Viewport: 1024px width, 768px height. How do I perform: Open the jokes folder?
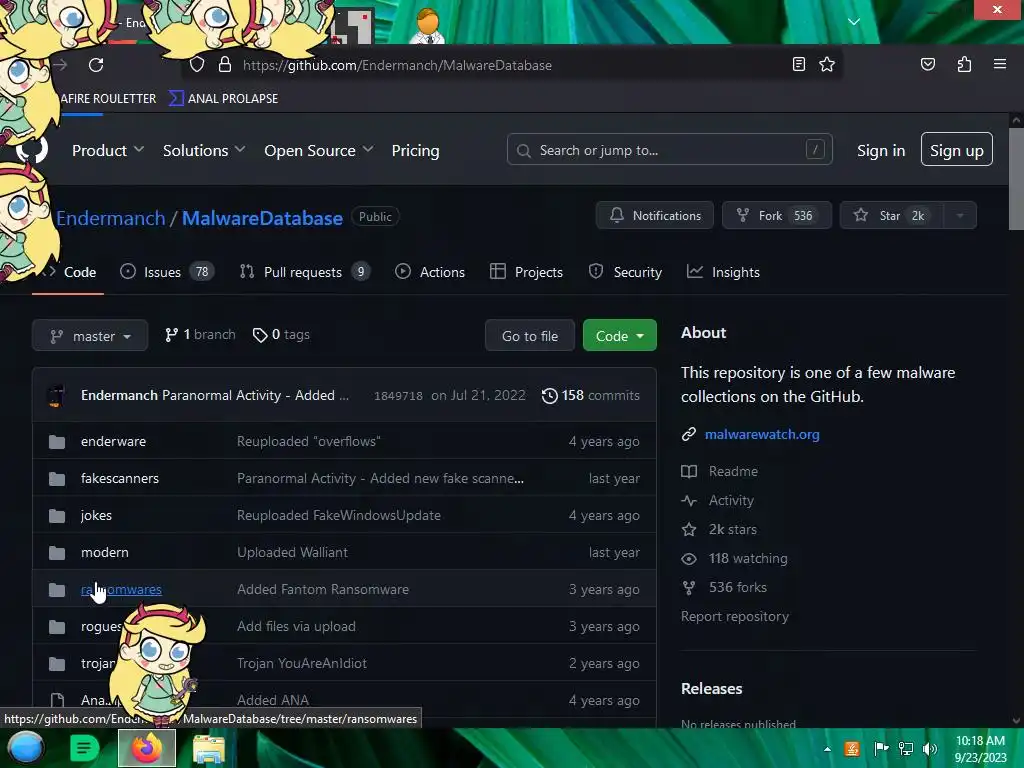96,515
